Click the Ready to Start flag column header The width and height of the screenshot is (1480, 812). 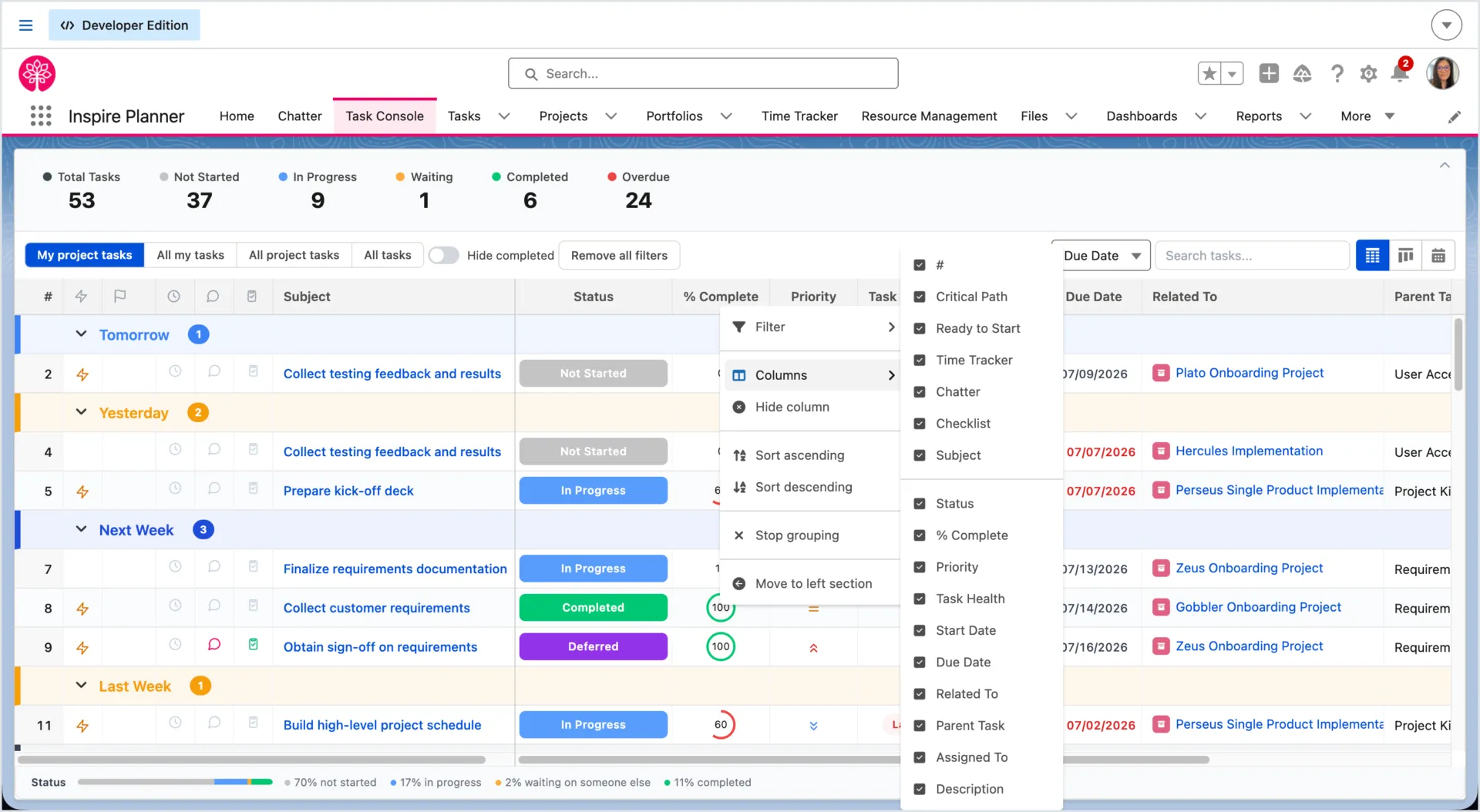click(119, 297)
